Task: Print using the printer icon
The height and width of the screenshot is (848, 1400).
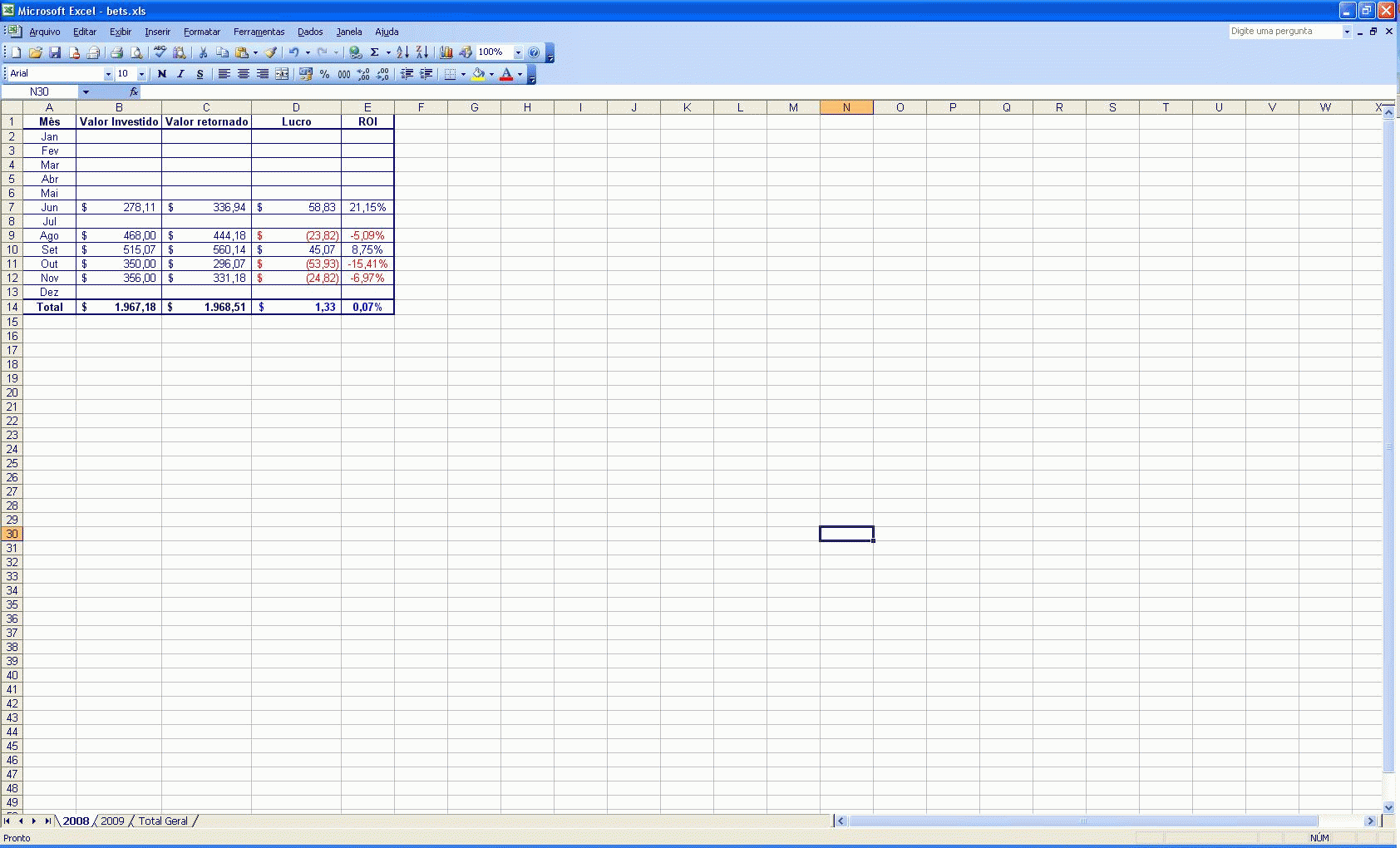Action: [x=117, y=52]
